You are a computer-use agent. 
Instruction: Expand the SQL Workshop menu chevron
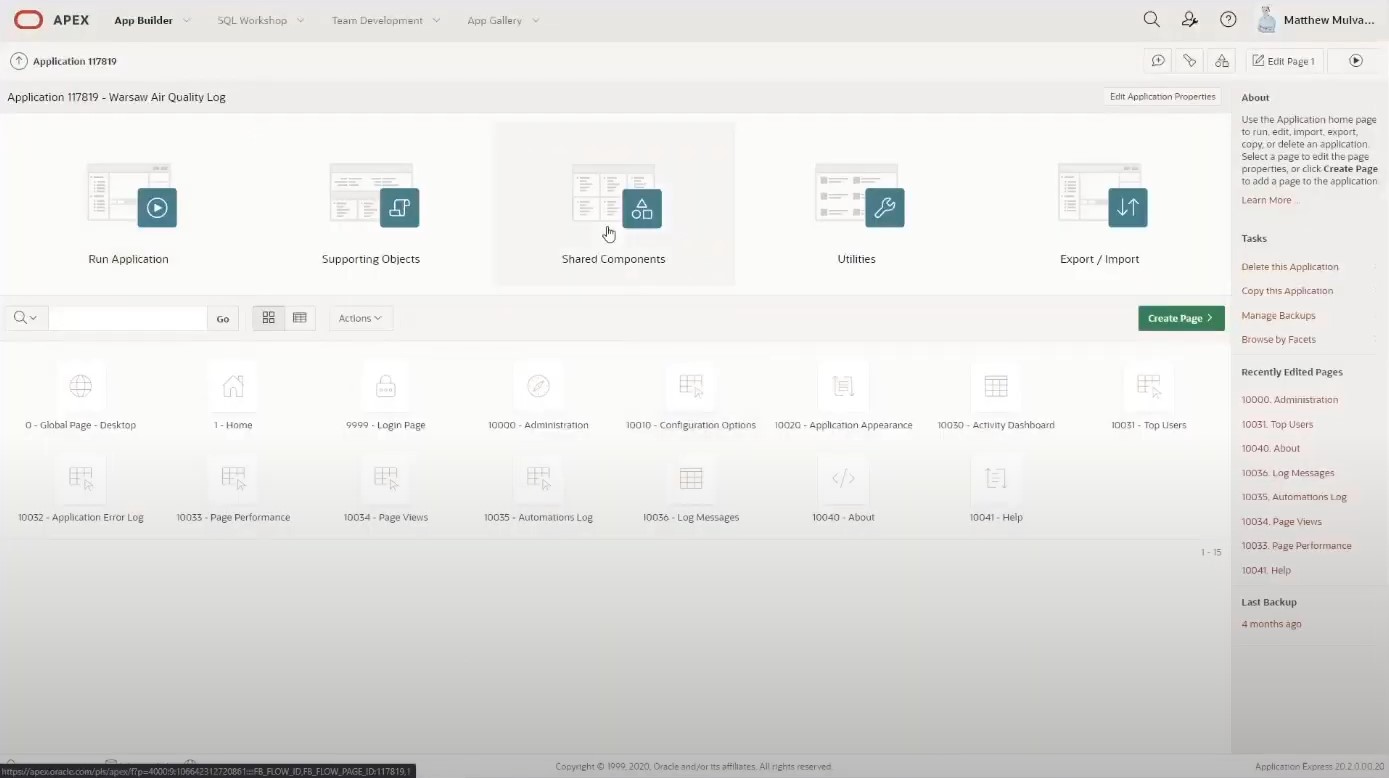click(x=301, y=21)
